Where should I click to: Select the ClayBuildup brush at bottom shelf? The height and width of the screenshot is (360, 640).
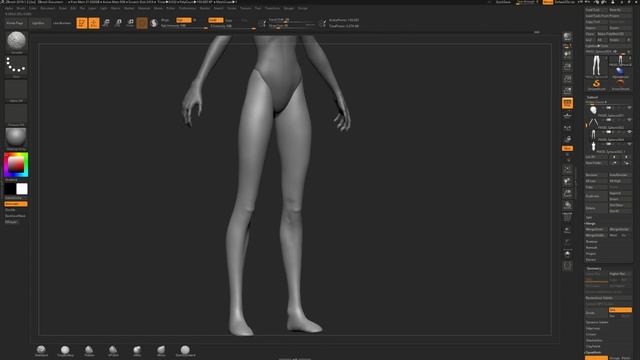[x=65, y=350]
